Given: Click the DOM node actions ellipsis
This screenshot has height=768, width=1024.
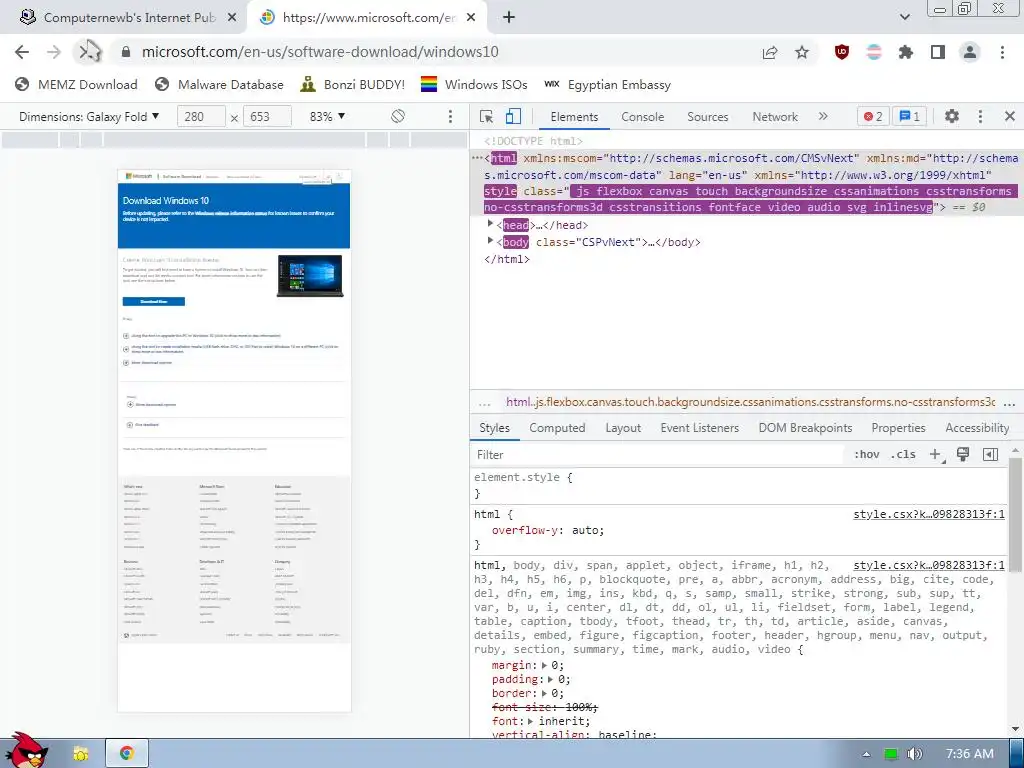Looking at the screenshot, I should [477, 158].
